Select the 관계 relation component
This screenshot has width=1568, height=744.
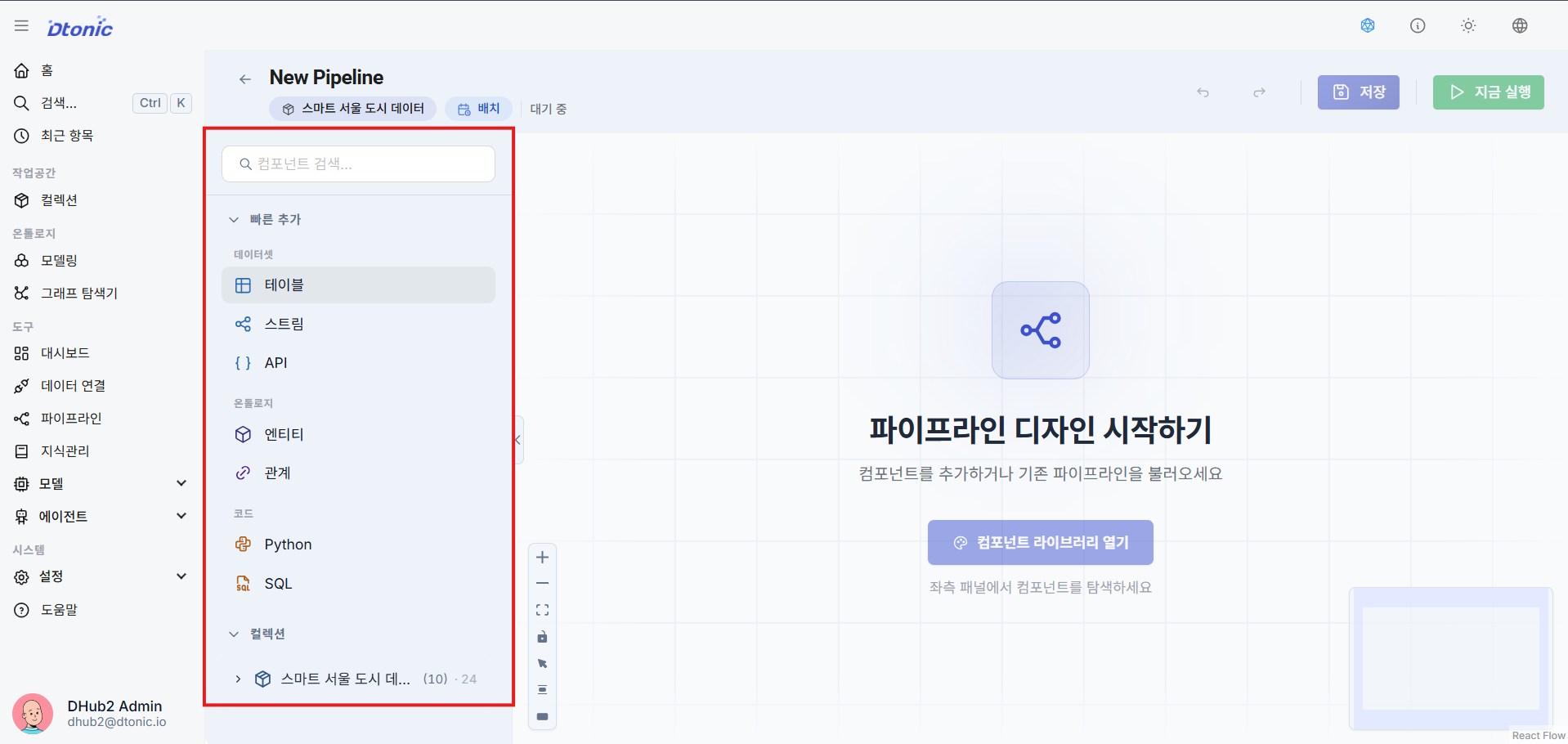click(x=358, y=473)
